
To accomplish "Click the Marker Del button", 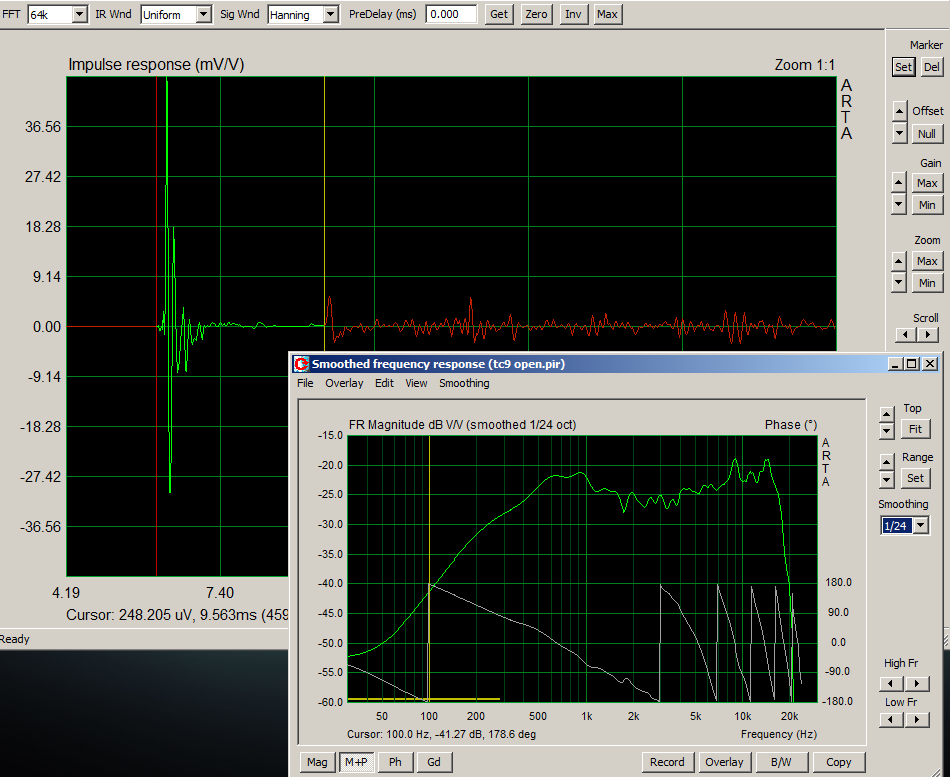I will tap(932, 67).
